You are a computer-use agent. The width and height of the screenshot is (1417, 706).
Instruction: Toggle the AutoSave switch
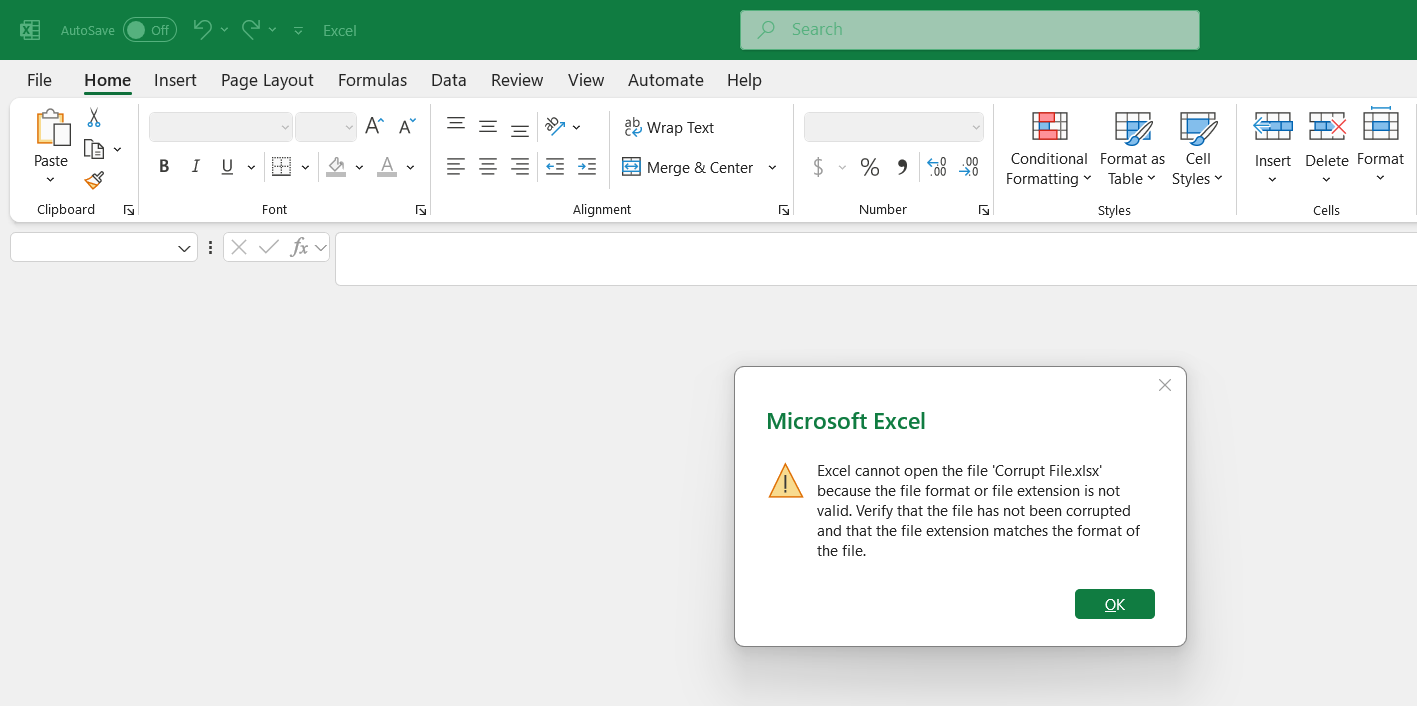coord(150,30)
